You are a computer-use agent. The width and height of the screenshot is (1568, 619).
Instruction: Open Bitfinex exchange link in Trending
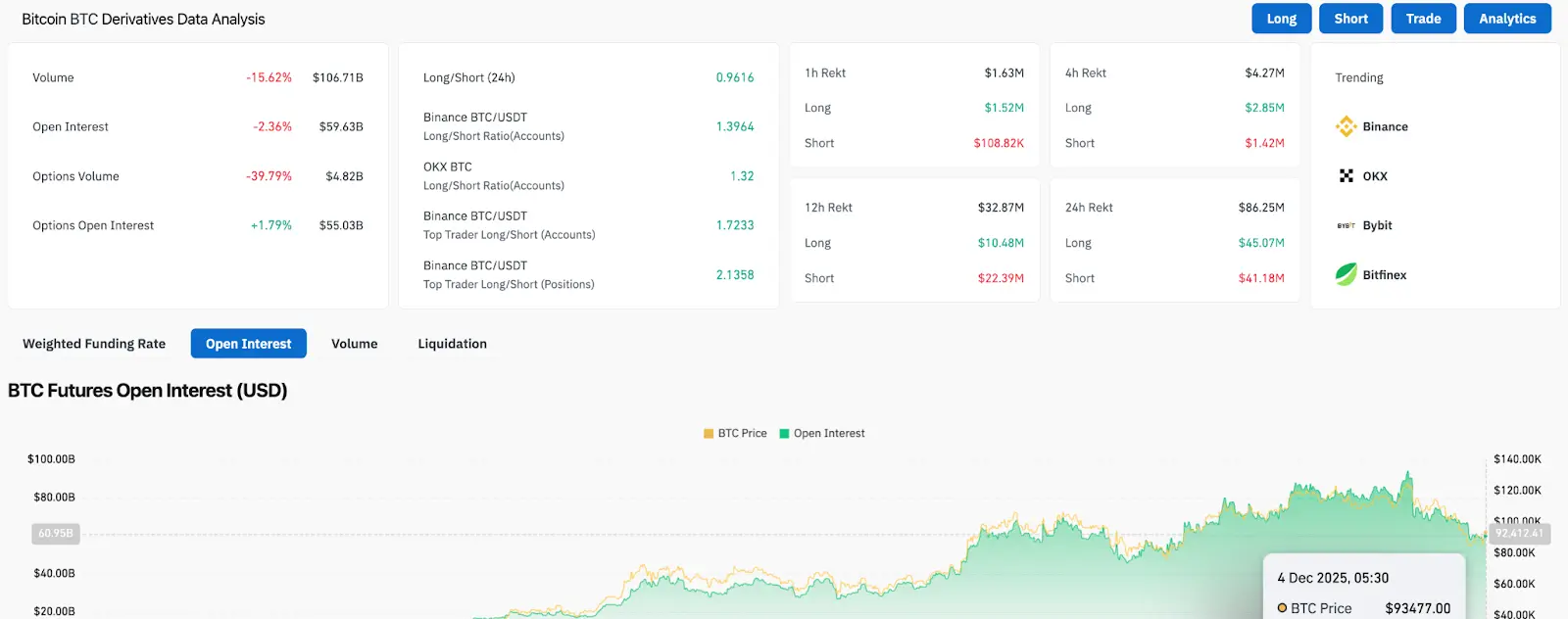coord(1385,275)
